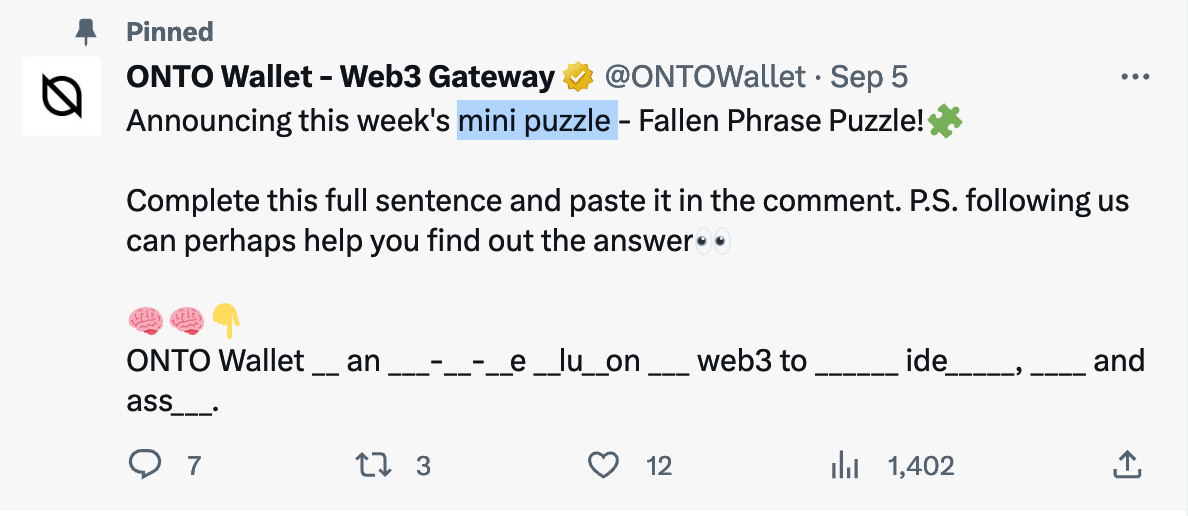
Task: Click the eyes emoji after 'answer'
Action: [712, 242]
